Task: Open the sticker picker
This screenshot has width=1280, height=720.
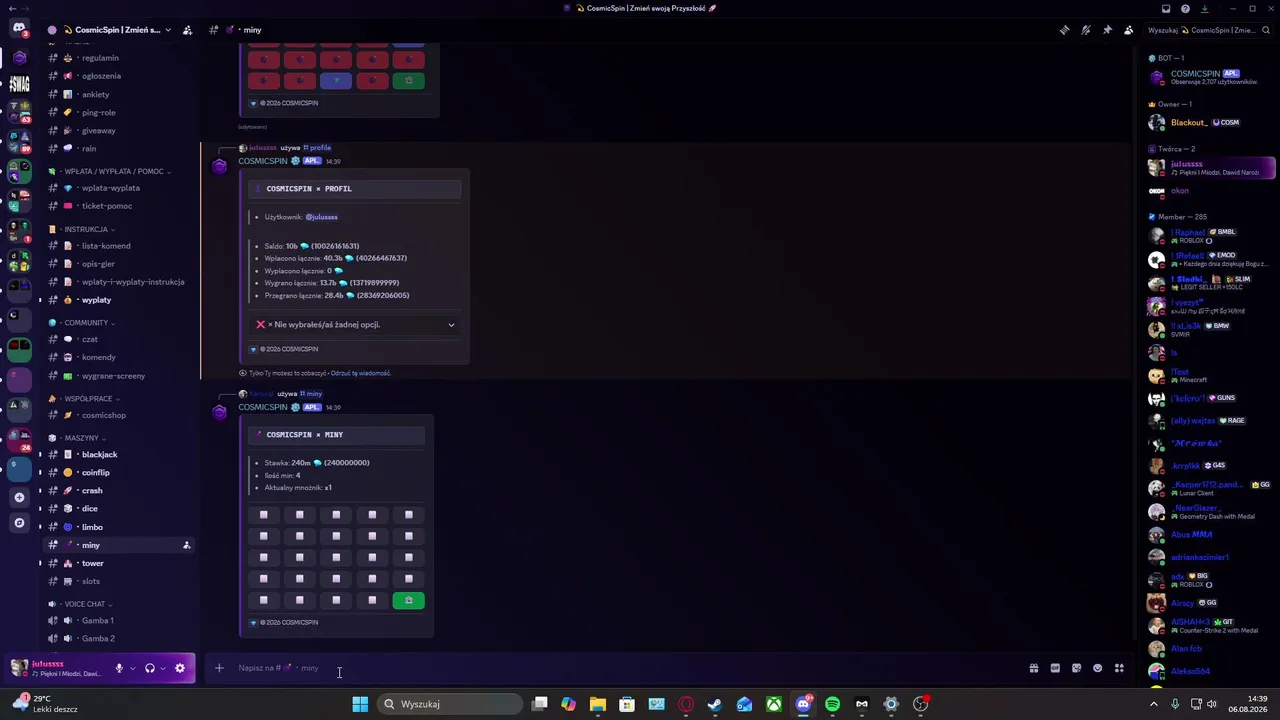Action: pos(1076,668)
